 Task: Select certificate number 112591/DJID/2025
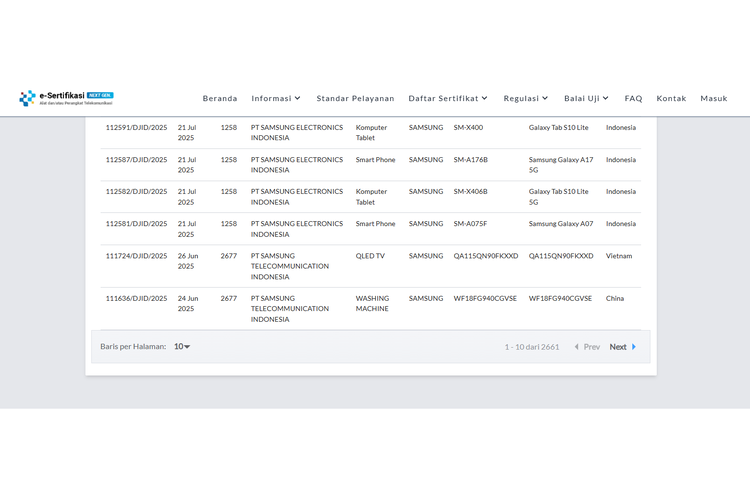pos(136,127)
